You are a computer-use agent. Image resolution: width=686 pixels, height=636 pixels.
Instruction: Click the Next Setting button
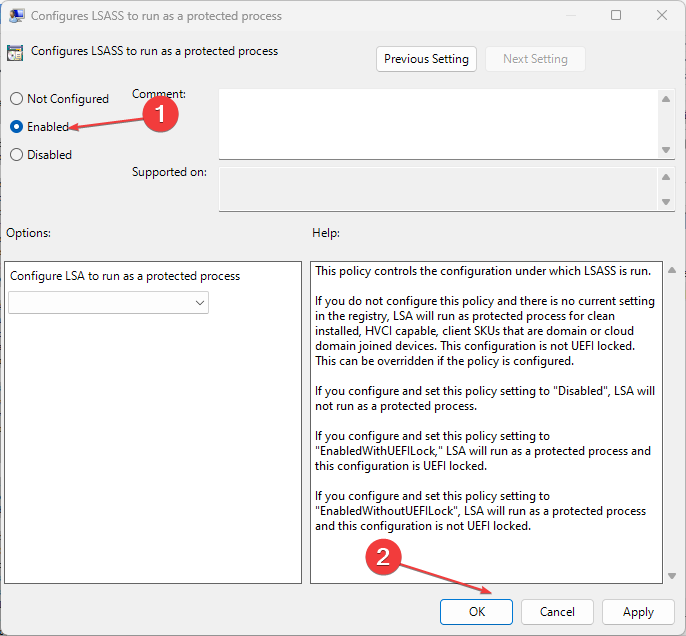(x=535, y=59)
